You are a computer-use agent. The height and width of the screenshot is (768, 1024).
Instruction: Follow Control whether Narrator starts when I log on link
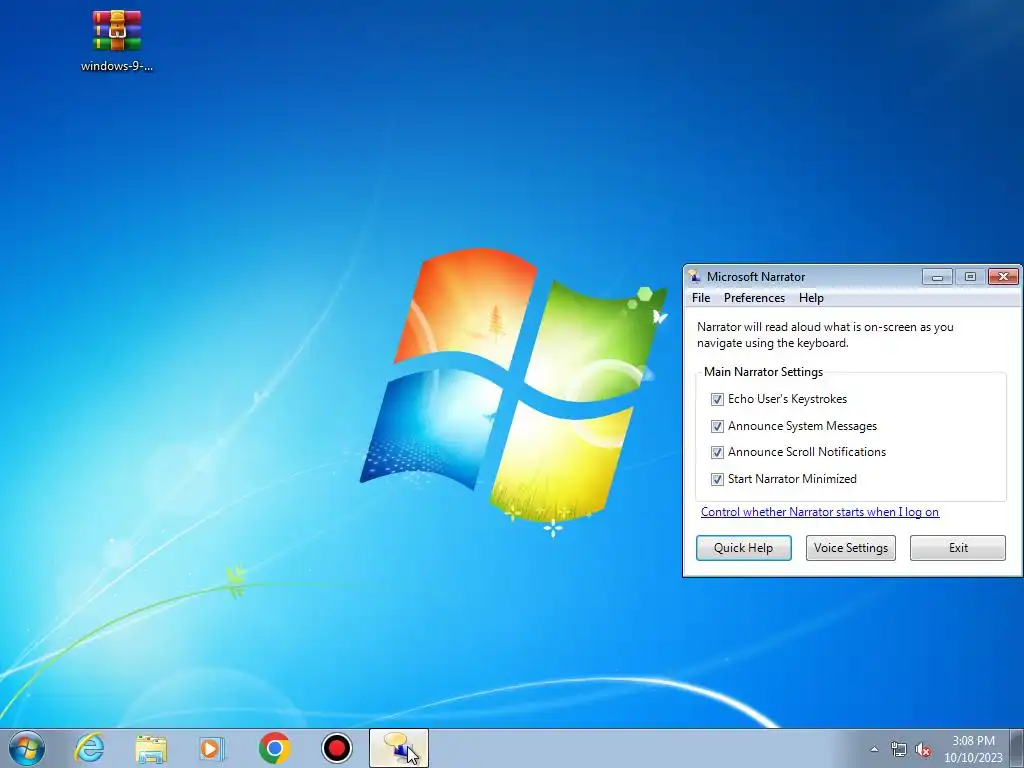[820, 512]
